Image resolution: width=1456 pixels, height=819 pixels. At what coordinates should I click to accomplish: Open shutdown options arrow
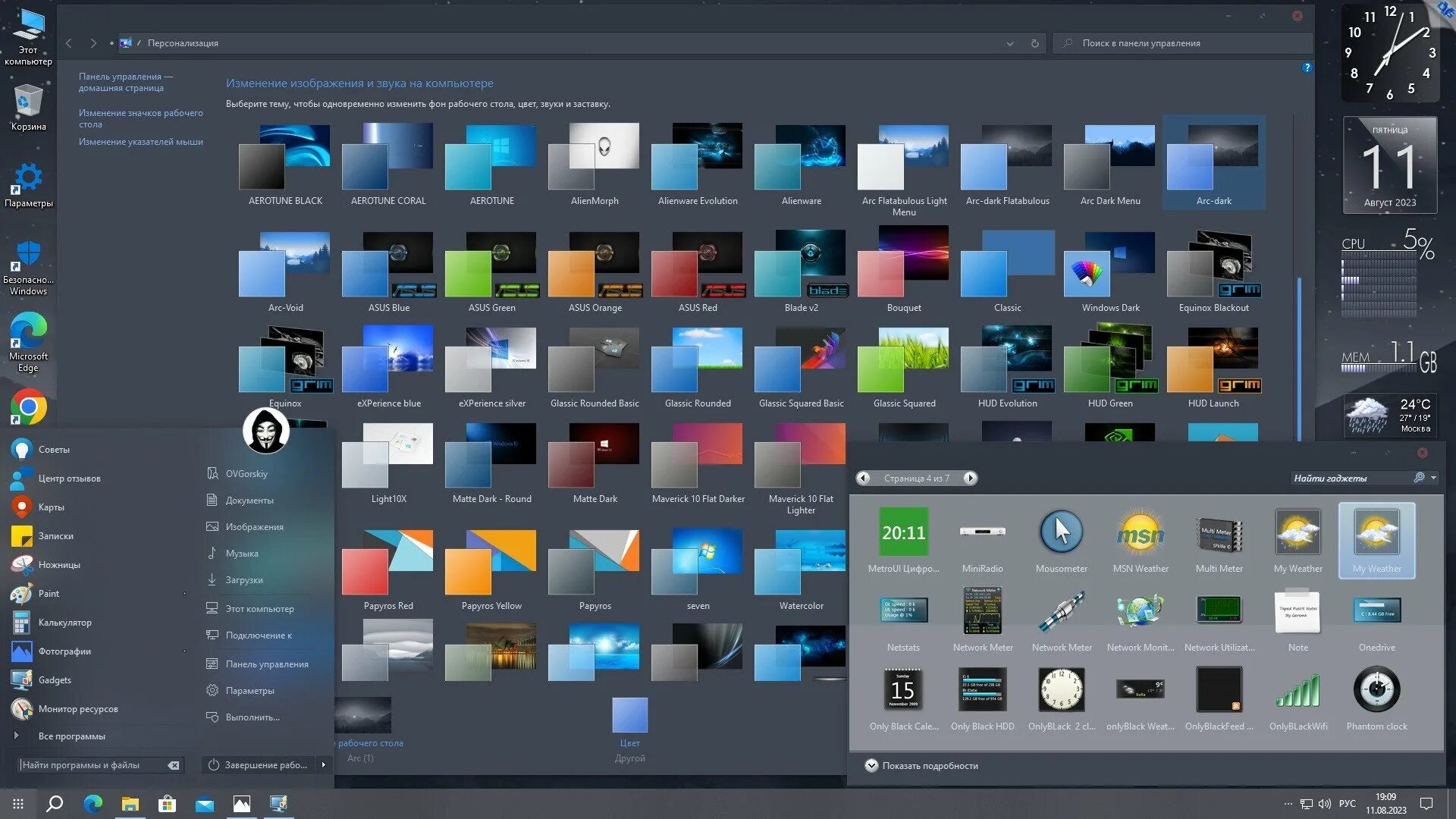point(324,765)
